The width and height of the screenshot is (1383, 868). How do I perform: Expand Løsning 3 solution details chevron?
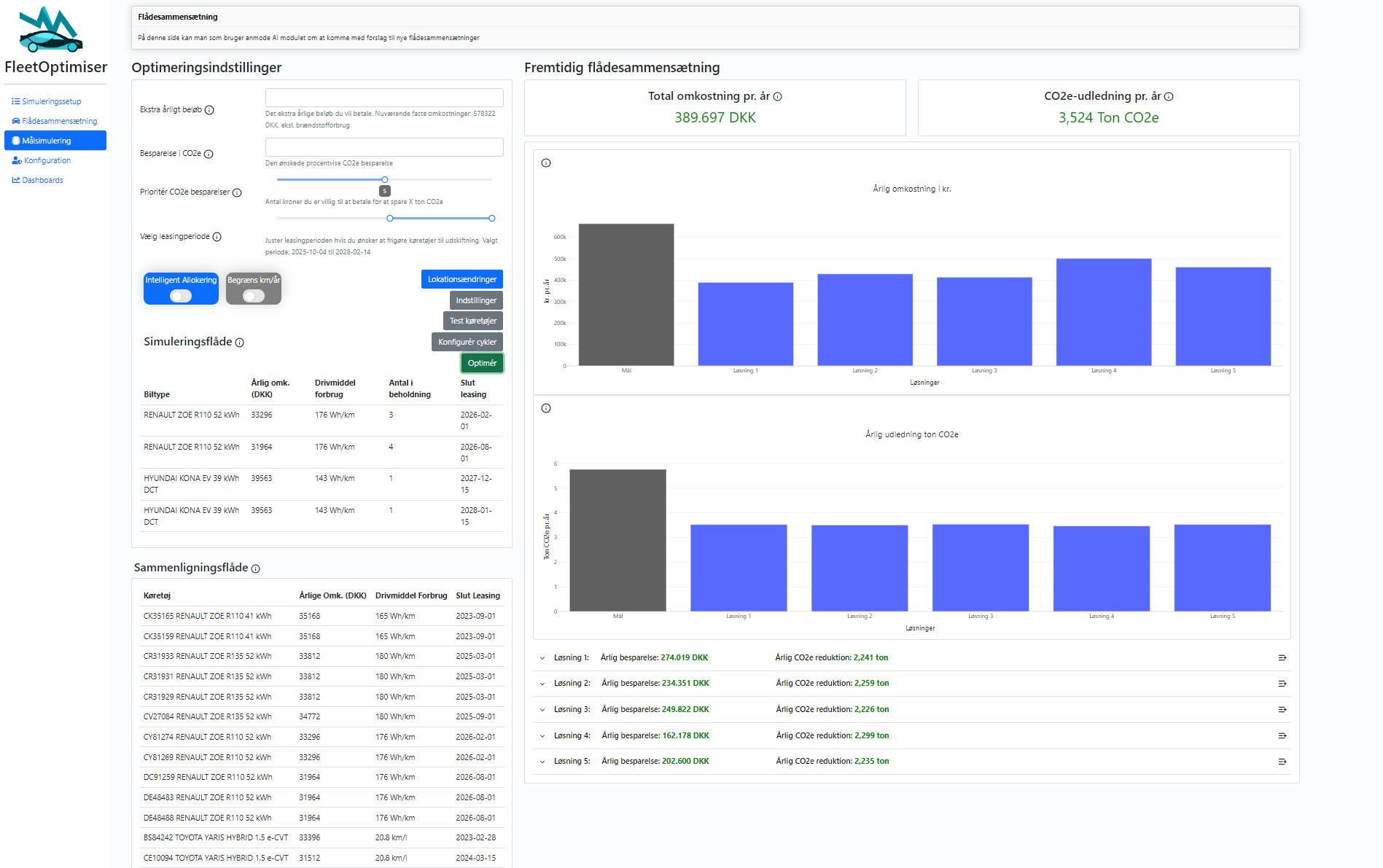(x=542, y=710)
